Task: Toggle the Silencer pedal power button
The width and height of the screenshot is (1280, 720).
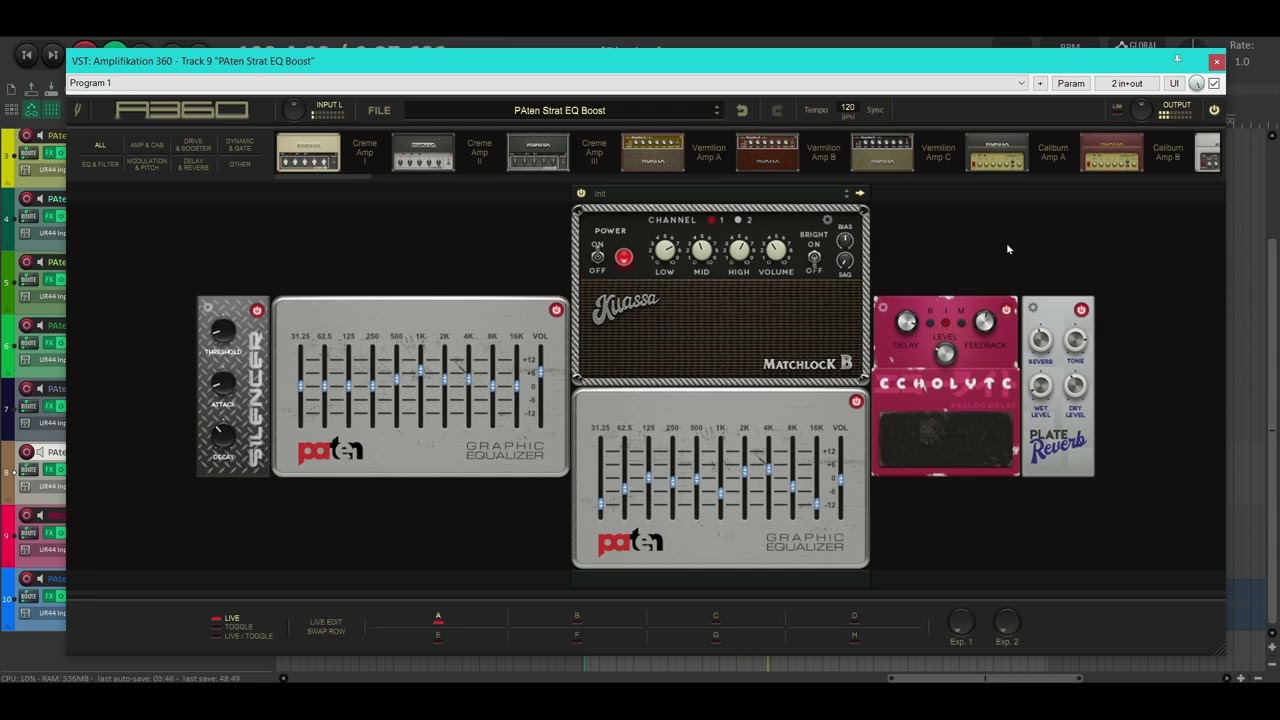Action: 257,311
